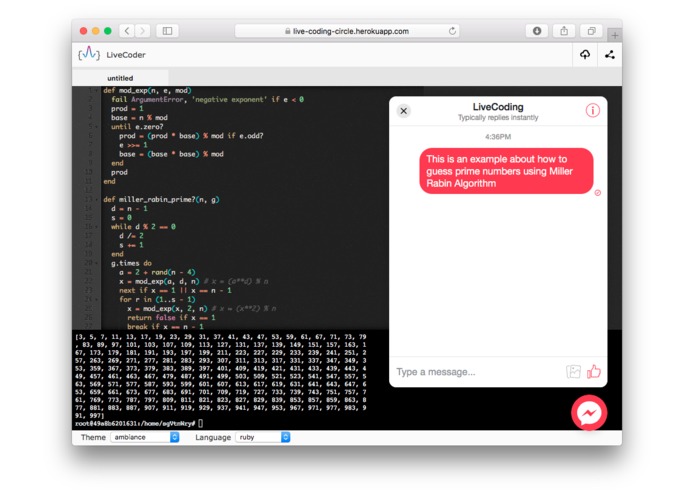Fold the def mod_exp code block
The height and width of the screenshot is (494, 695).
[x=97, y=90]
